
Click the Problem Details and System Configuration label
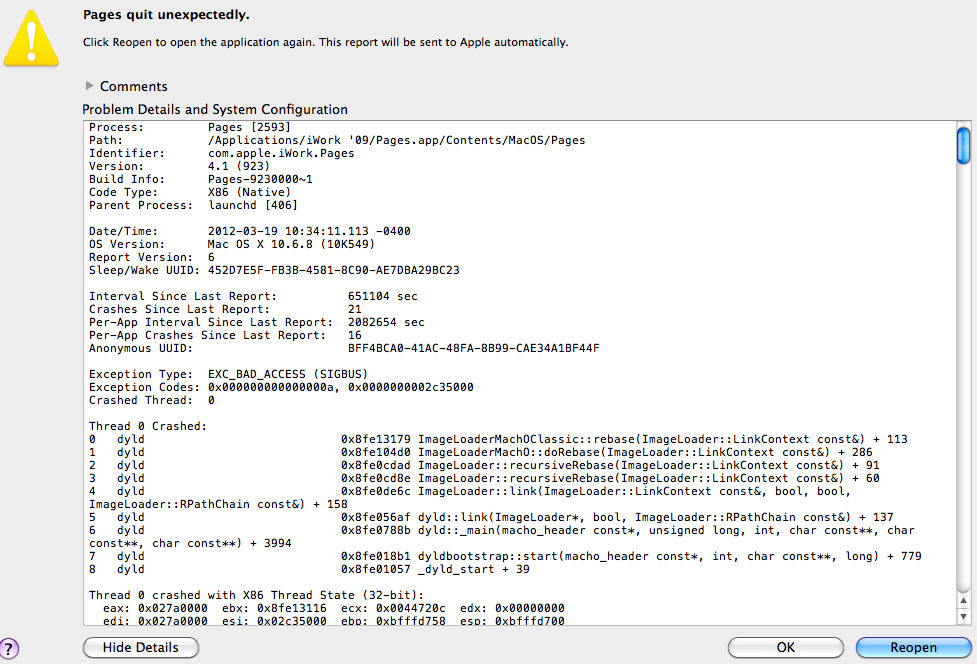(x=215, y=110)
